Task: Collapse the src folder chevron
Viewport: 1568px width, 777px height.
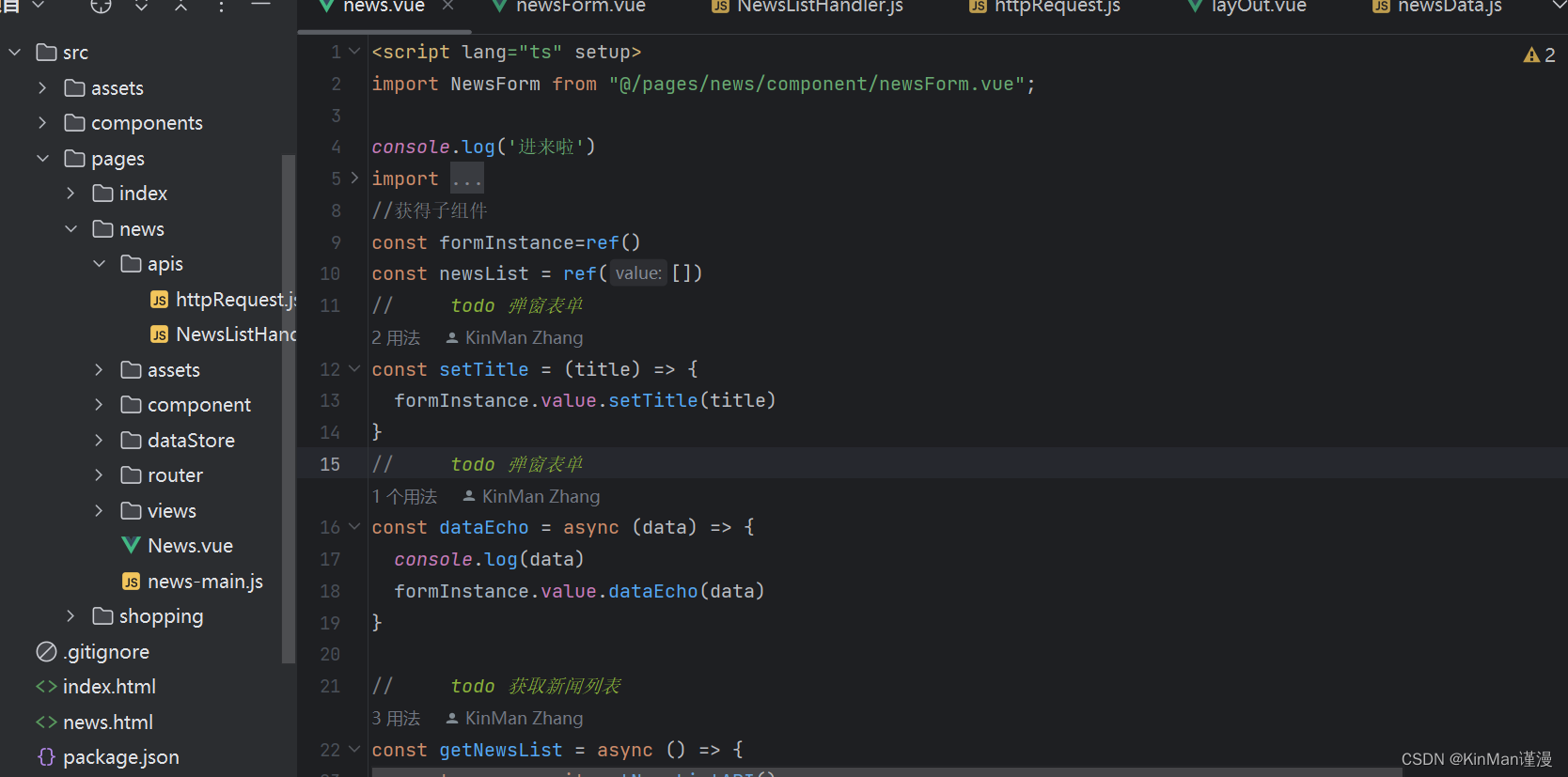Action: click(x=15, y=53)
